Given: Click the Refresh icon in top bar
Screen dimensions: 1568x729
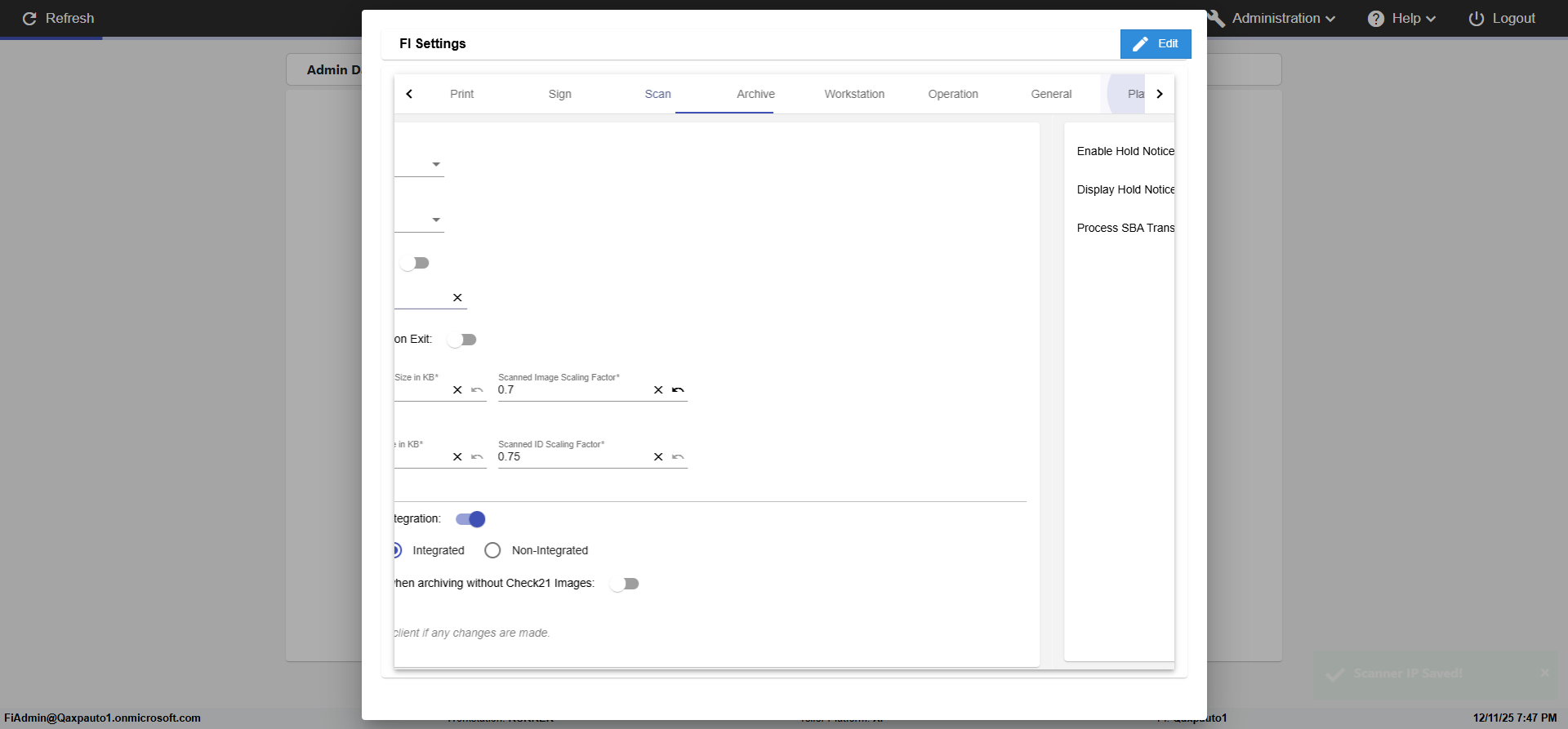Looking at the screenshot, I should tap(29, 19).
